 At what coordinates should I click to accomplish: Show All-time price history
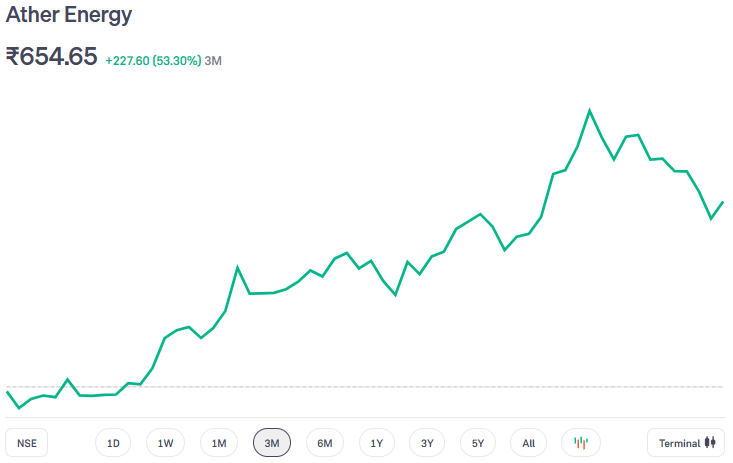[x=528, y=443]
